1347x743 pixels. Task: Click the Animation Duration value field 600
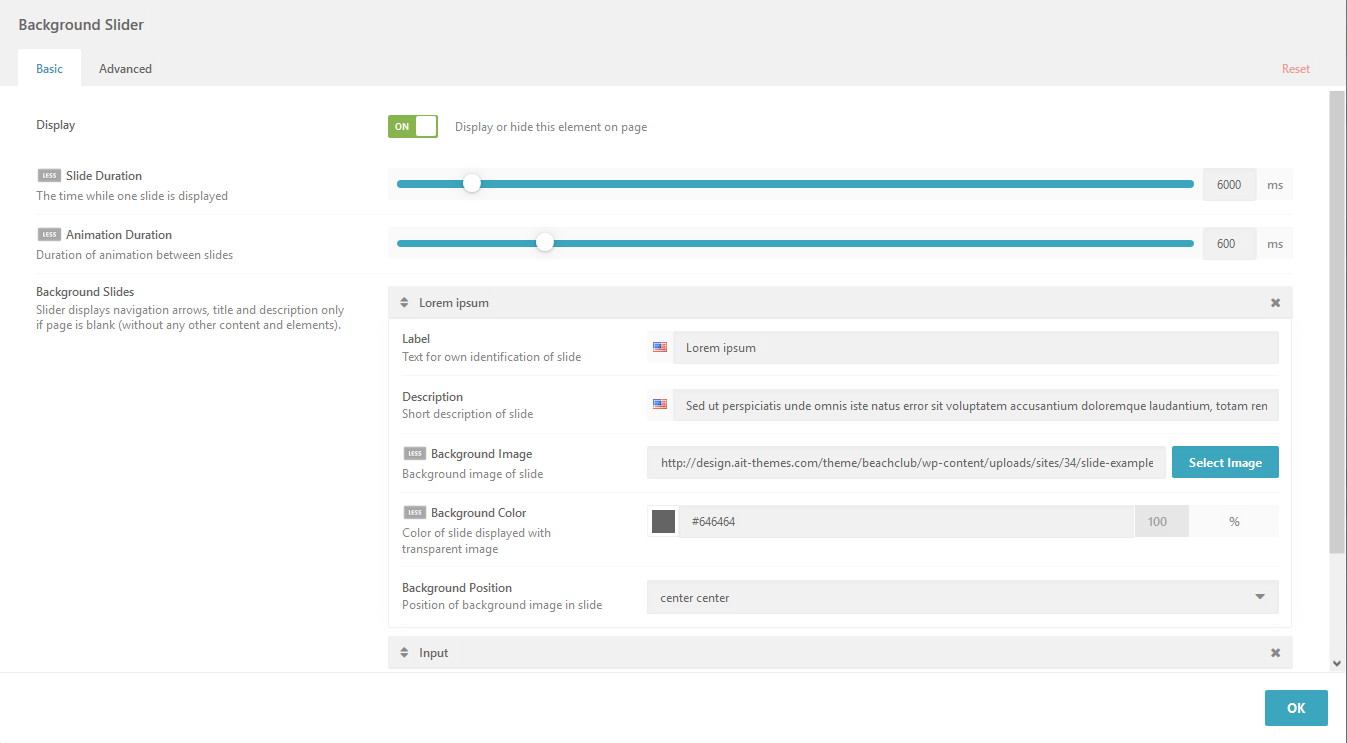[x=1229, y=243]
